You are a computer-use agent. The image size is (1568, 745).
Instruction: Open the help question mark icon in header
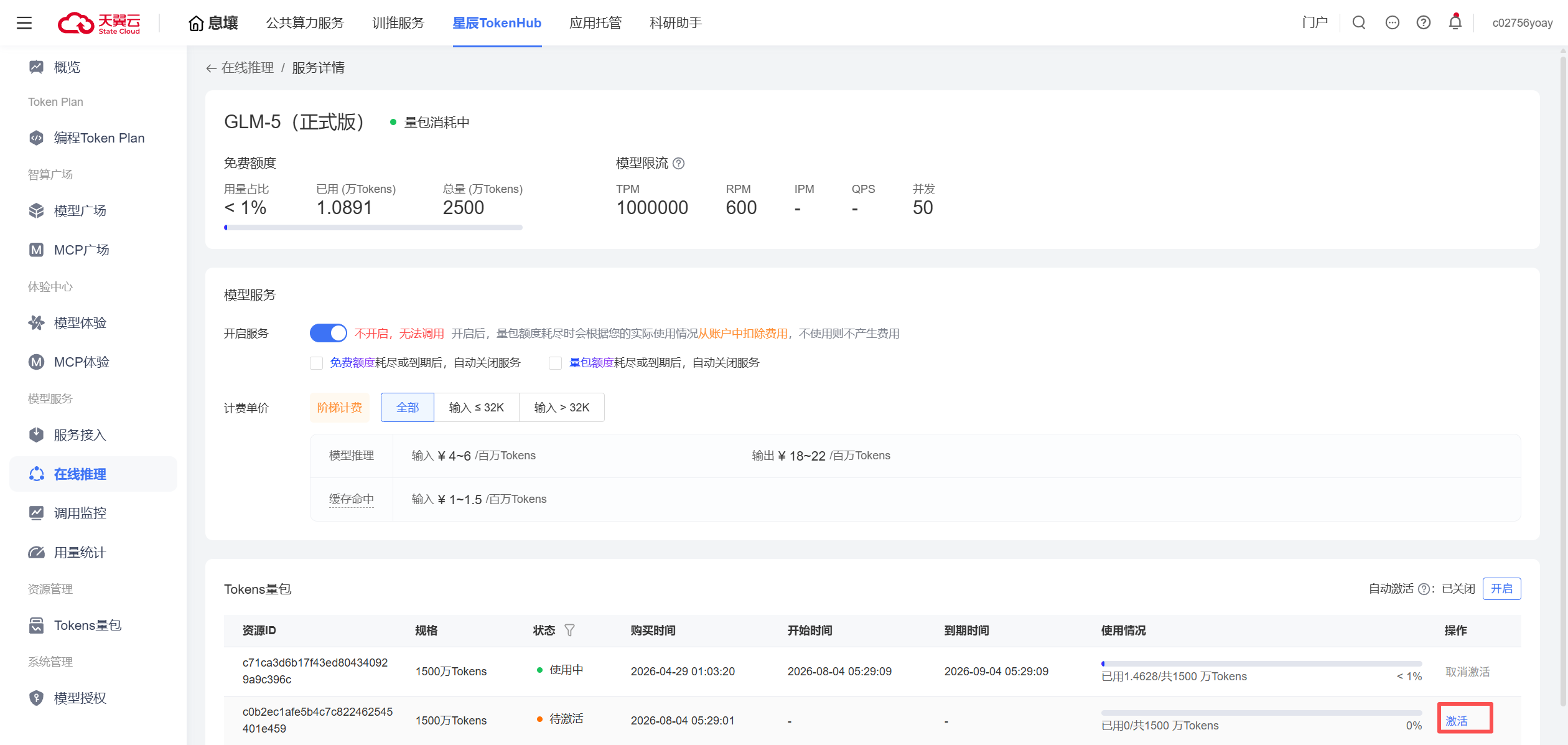click(1424, 23)
